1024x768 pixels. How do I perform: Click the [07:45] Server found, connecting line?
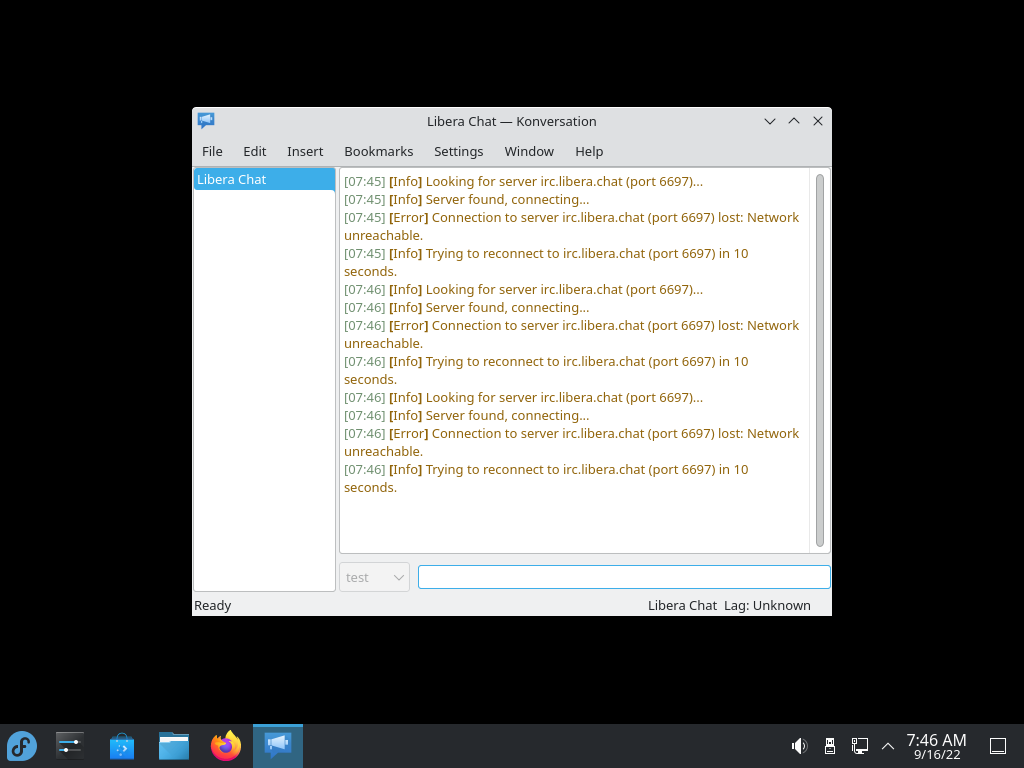tap(466, 200)
